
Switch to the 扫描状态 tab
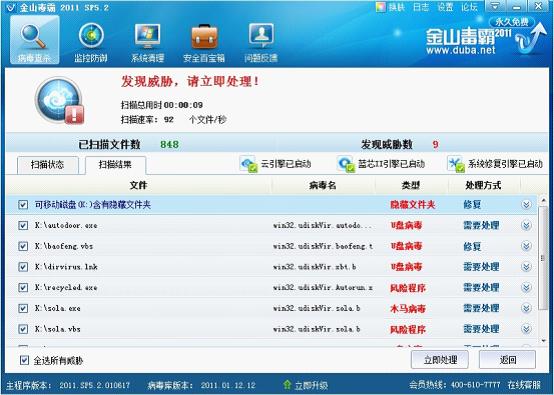click(x=47, y=165)
